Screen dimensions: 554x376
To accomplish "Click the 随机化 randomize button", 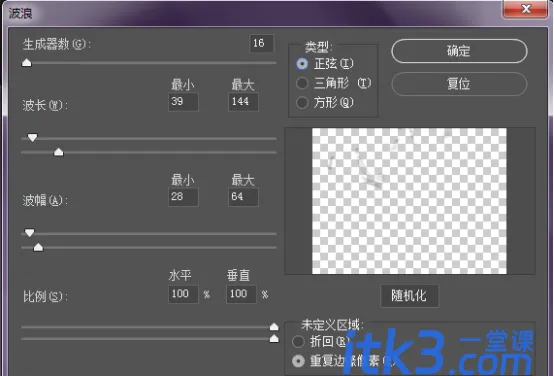I will coord(409,296).
